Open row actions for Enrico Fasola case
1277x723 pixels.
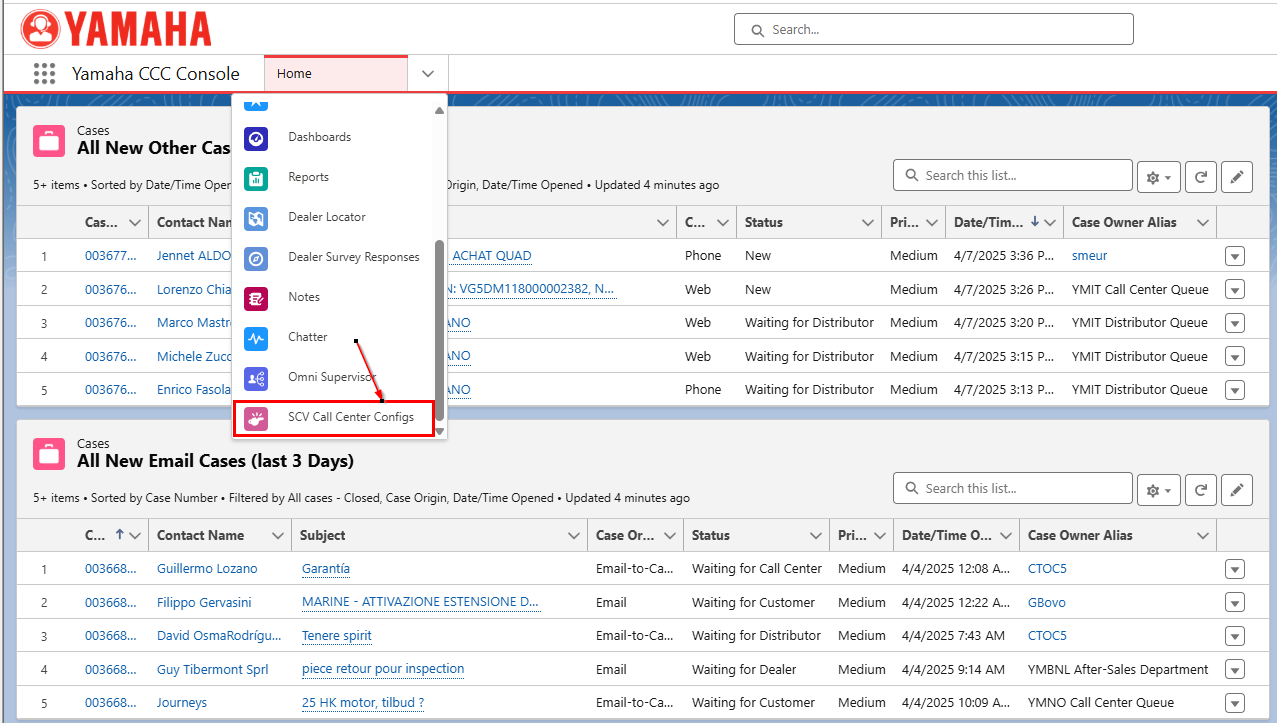point(1235,389)
